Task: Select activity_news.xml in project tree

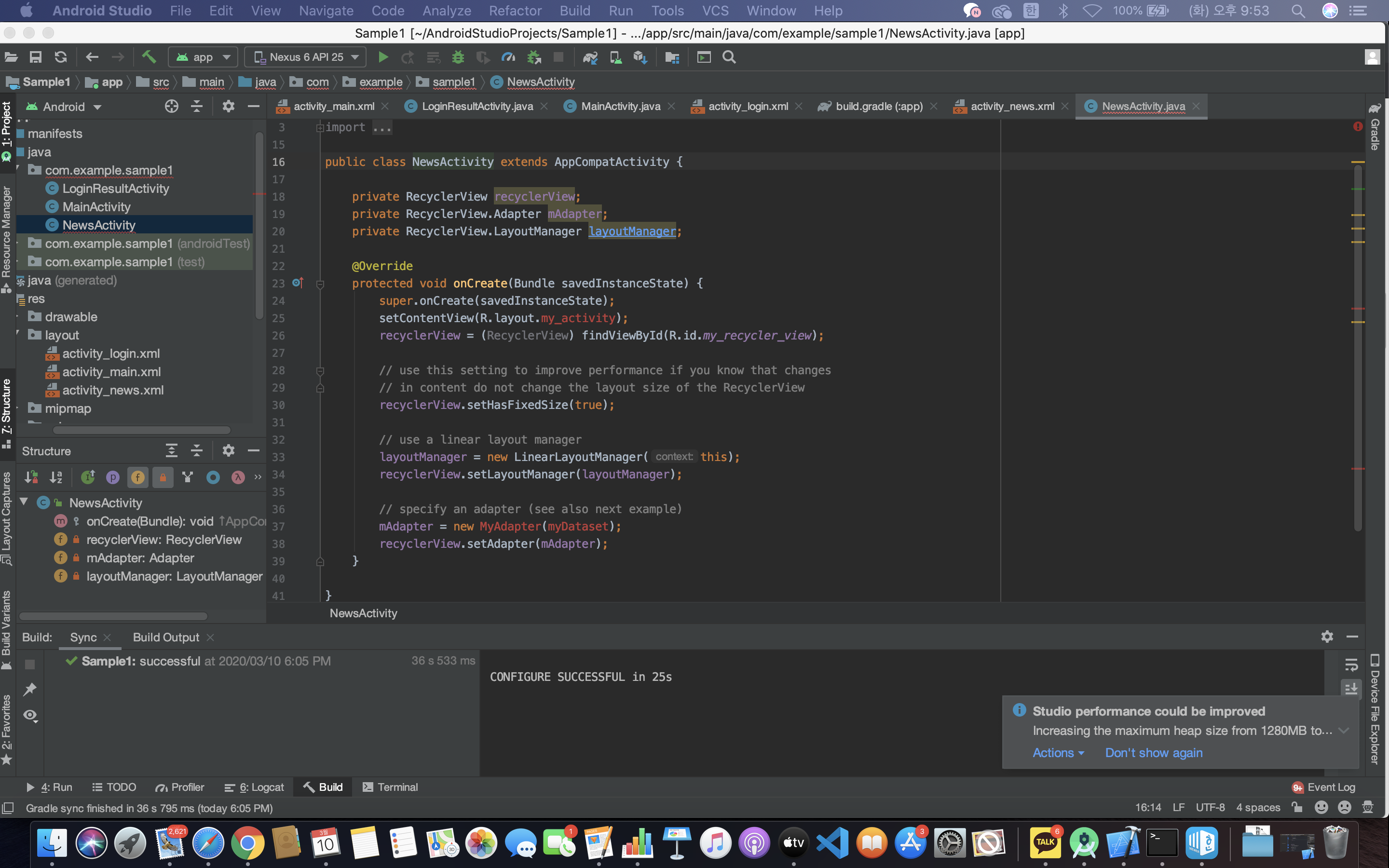Action: point(112,390)
